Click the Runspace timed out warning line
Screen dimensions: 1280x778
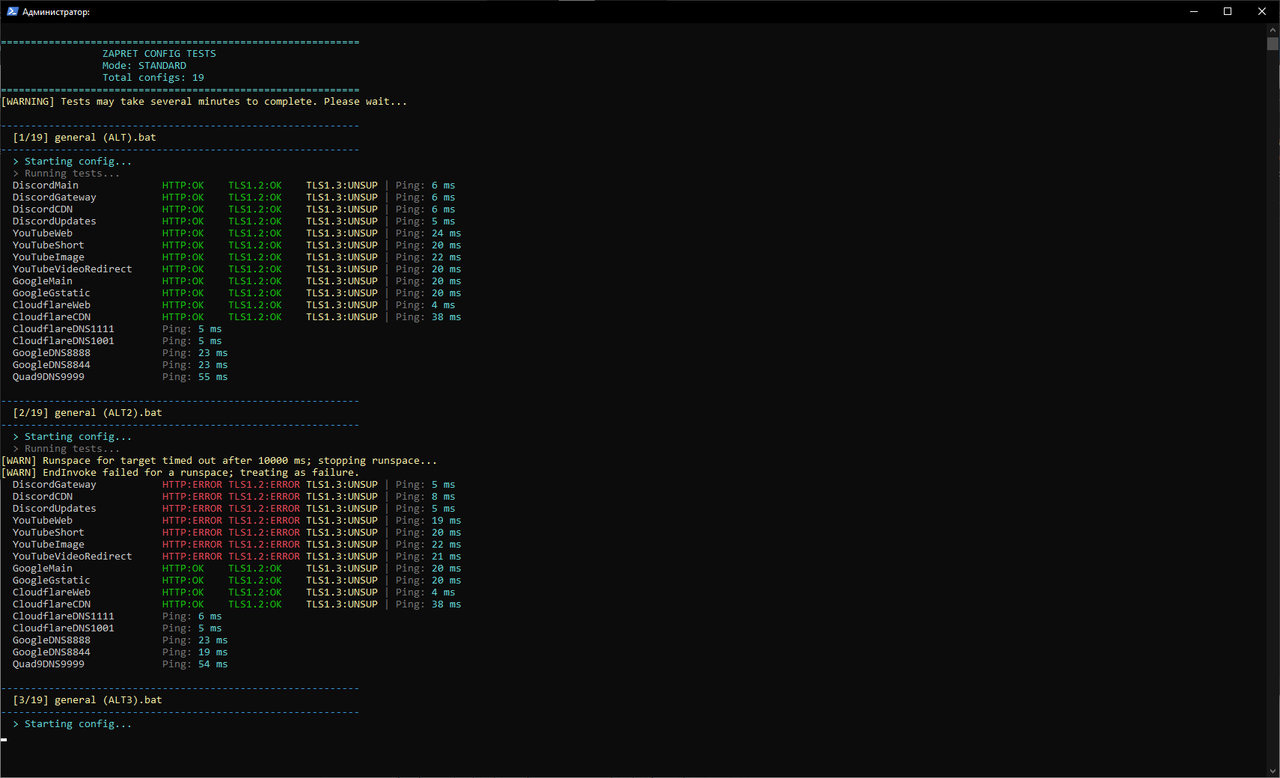219,460
